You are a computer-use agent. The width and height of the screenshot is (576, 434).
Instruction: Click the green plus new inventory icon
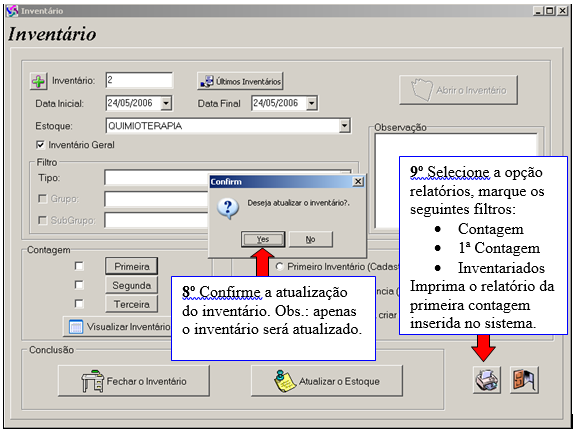pos(38,81)
